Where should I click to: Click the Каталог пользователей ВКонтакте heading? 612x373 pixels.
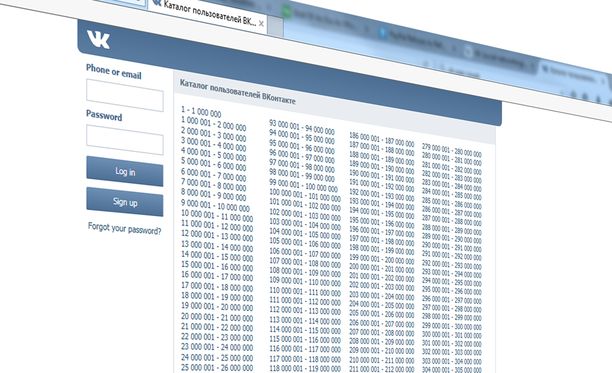238,92
